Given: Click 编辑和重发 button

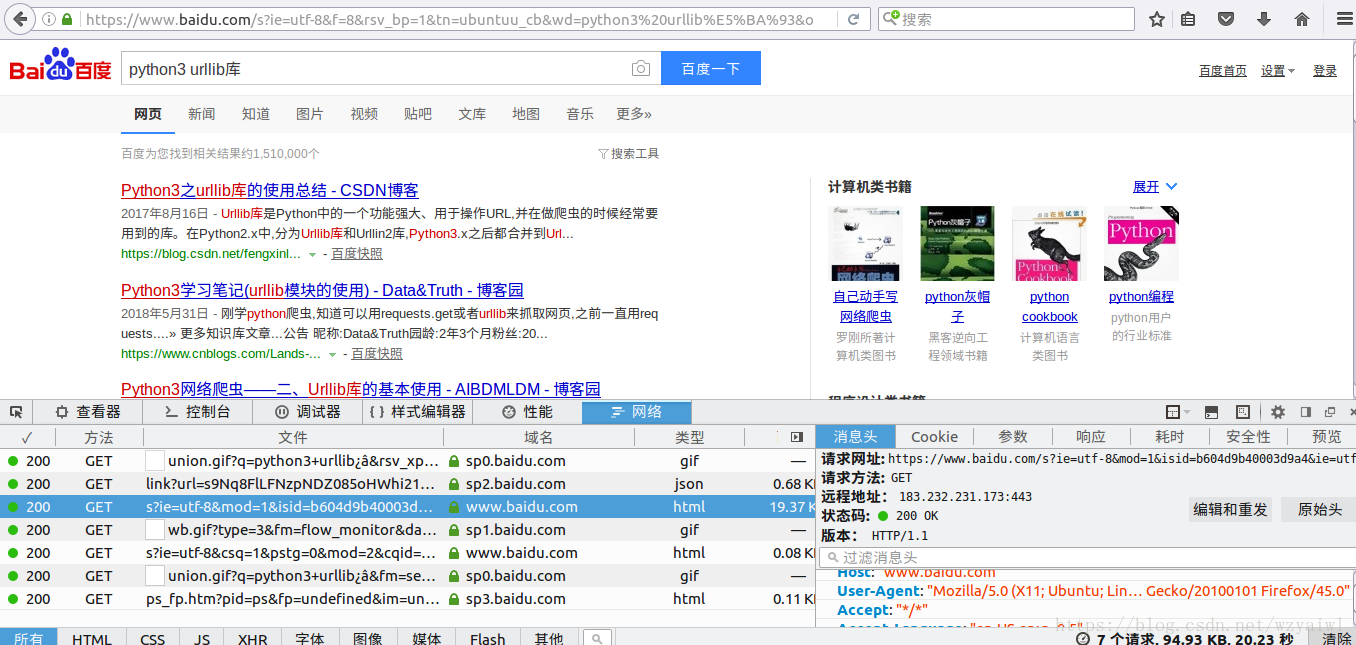Looking at the screenshot, I should 1230,509.
